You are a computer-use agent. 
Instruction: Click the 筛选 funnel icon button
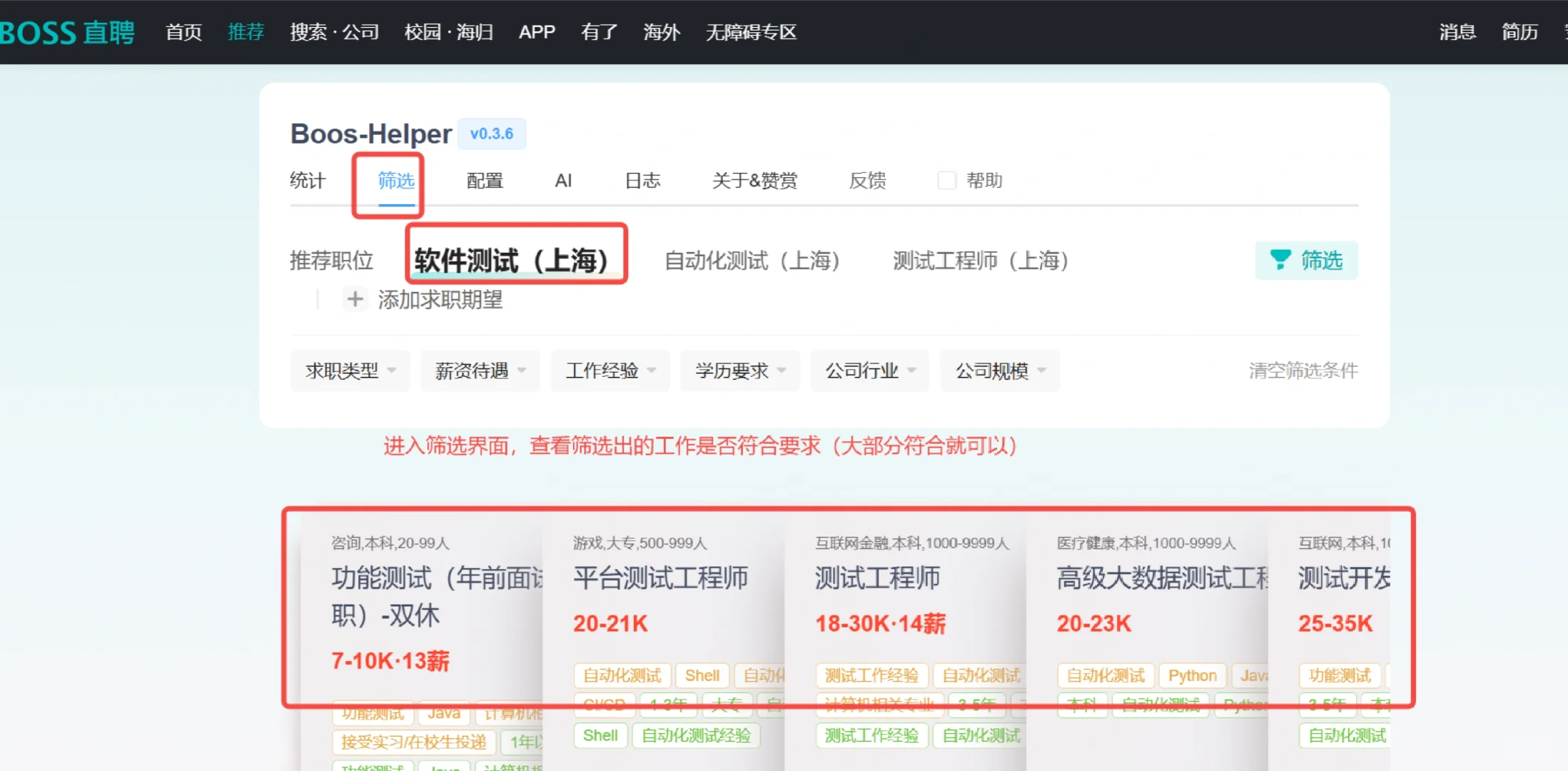pos(1305,260)
